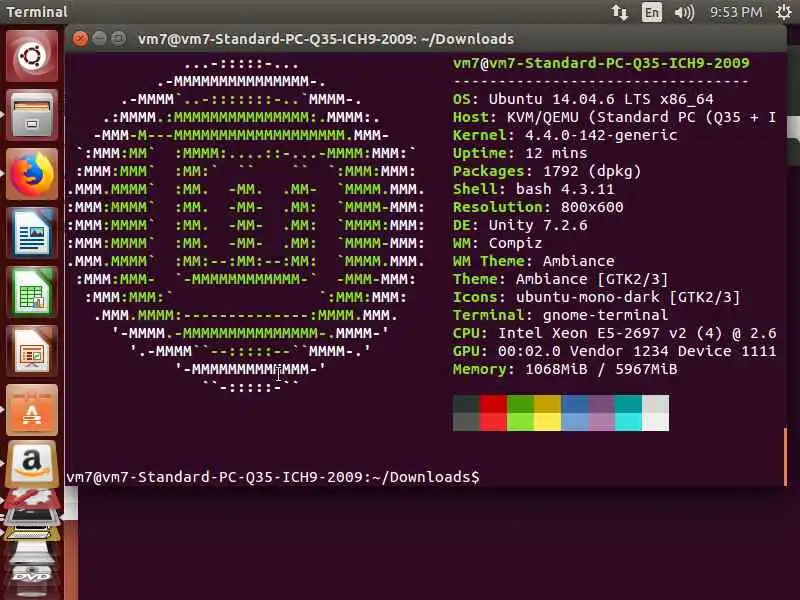Launch Ubuntu Software Center icon
The width and height of the screenshot is (800, 600).
tap(32, 410)
